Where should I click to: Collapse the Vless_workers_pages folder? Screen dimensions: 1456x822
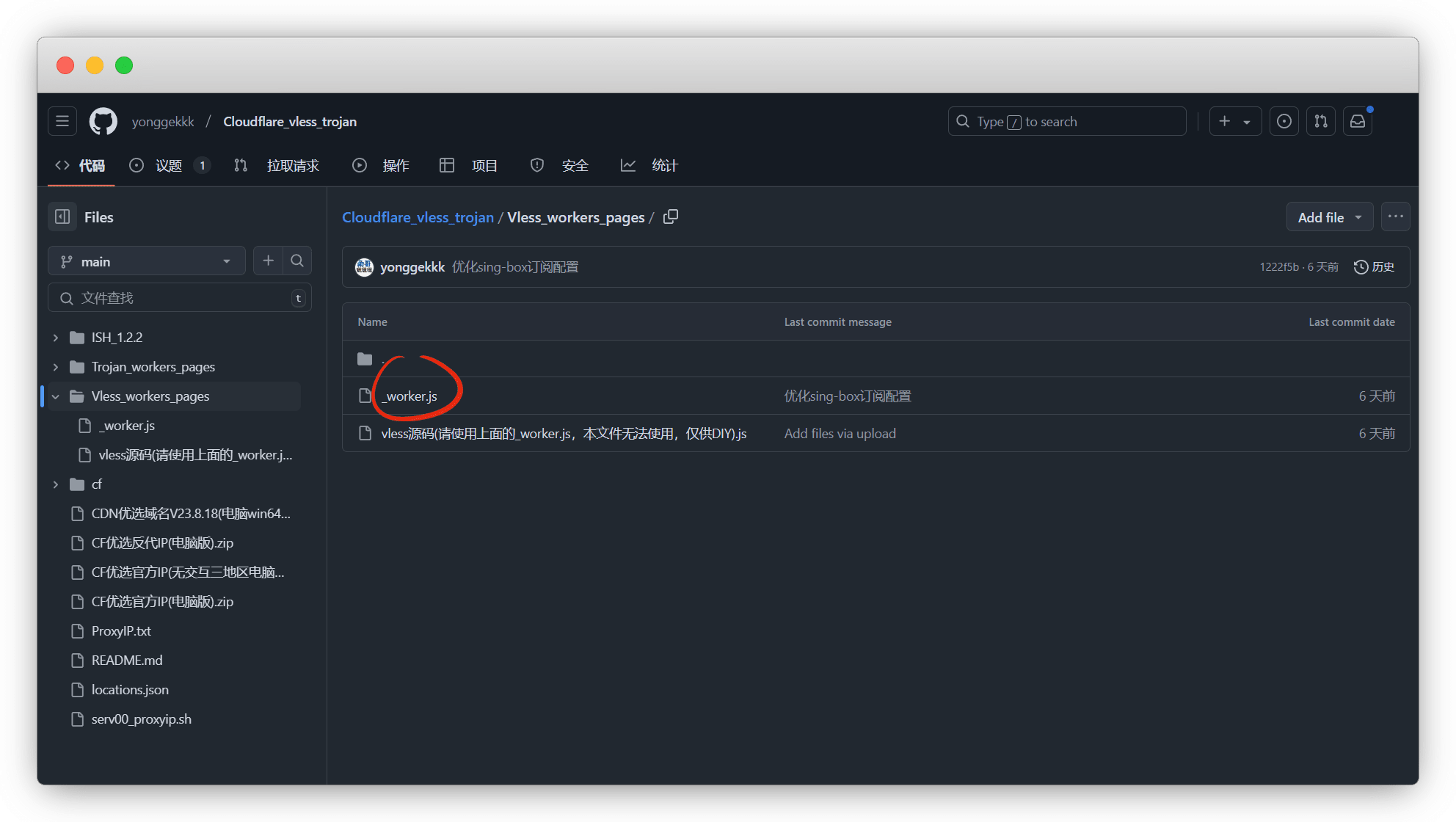coord(56,396)
